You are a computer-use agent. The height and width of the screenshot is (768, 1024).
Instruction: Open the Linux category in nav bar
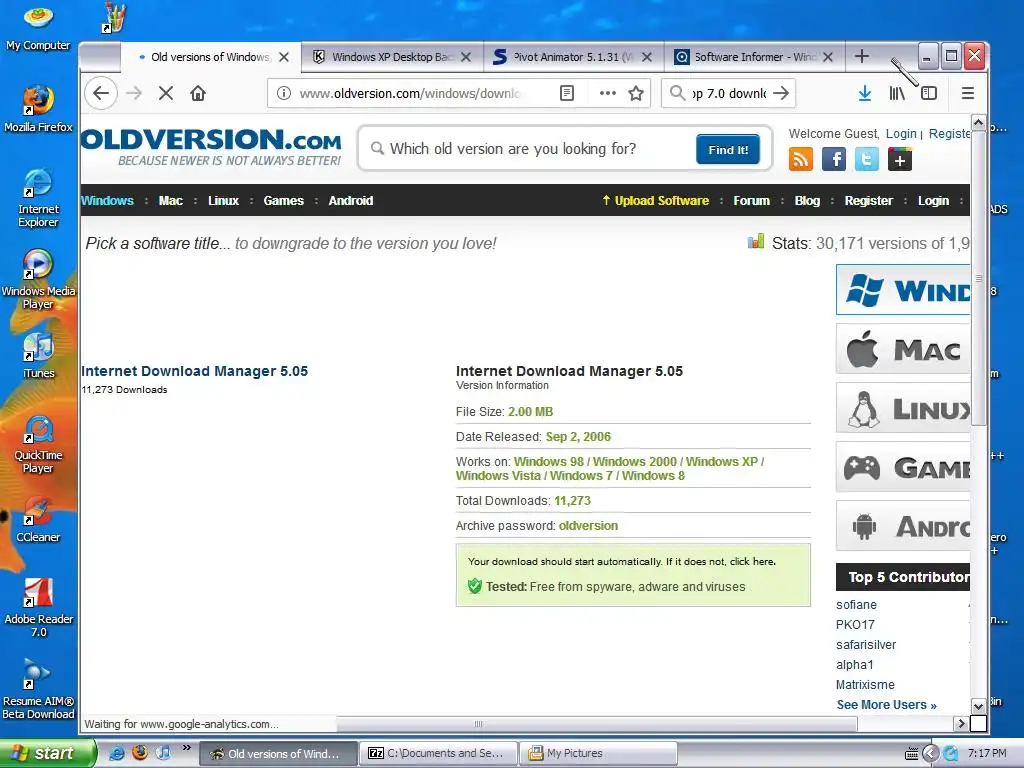[x=223, y=200]
